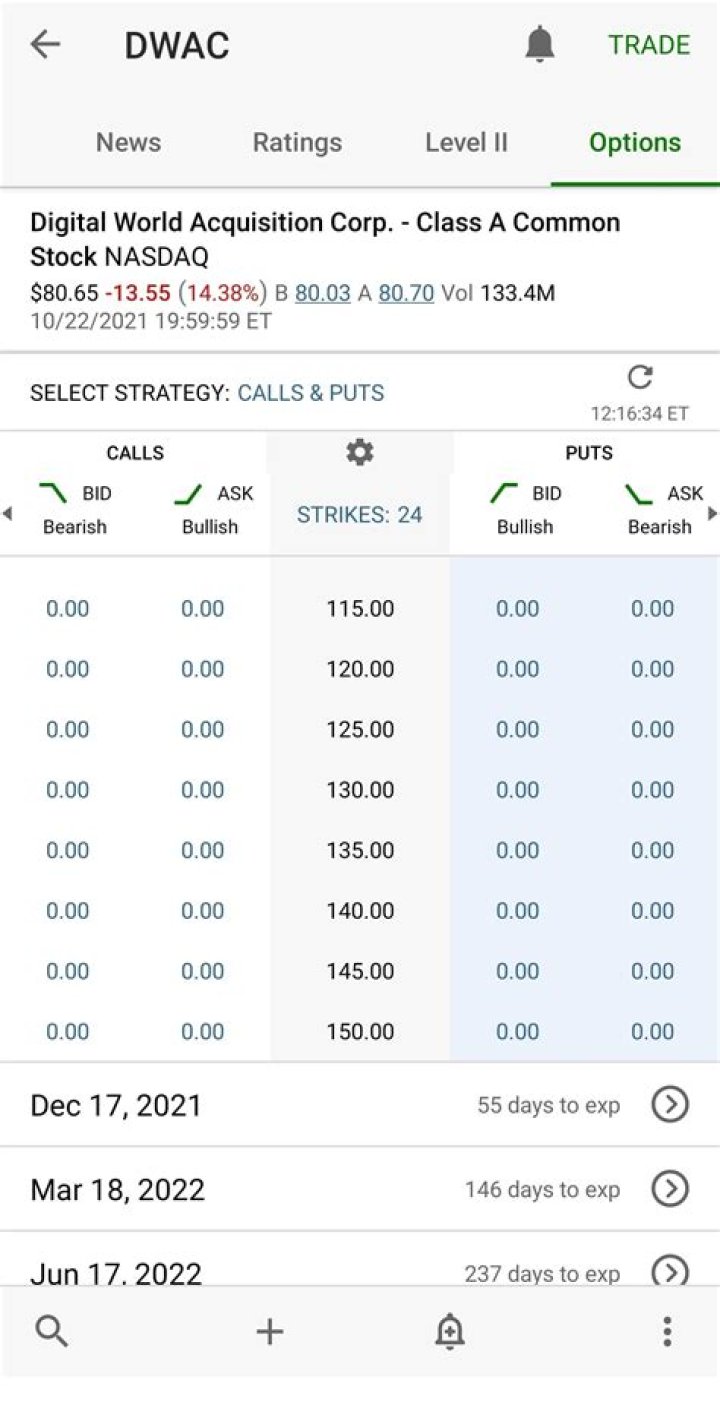Change the STRIKES: 24 count
This screenshot has height=1402, width=720.
[x=359, y=515]
